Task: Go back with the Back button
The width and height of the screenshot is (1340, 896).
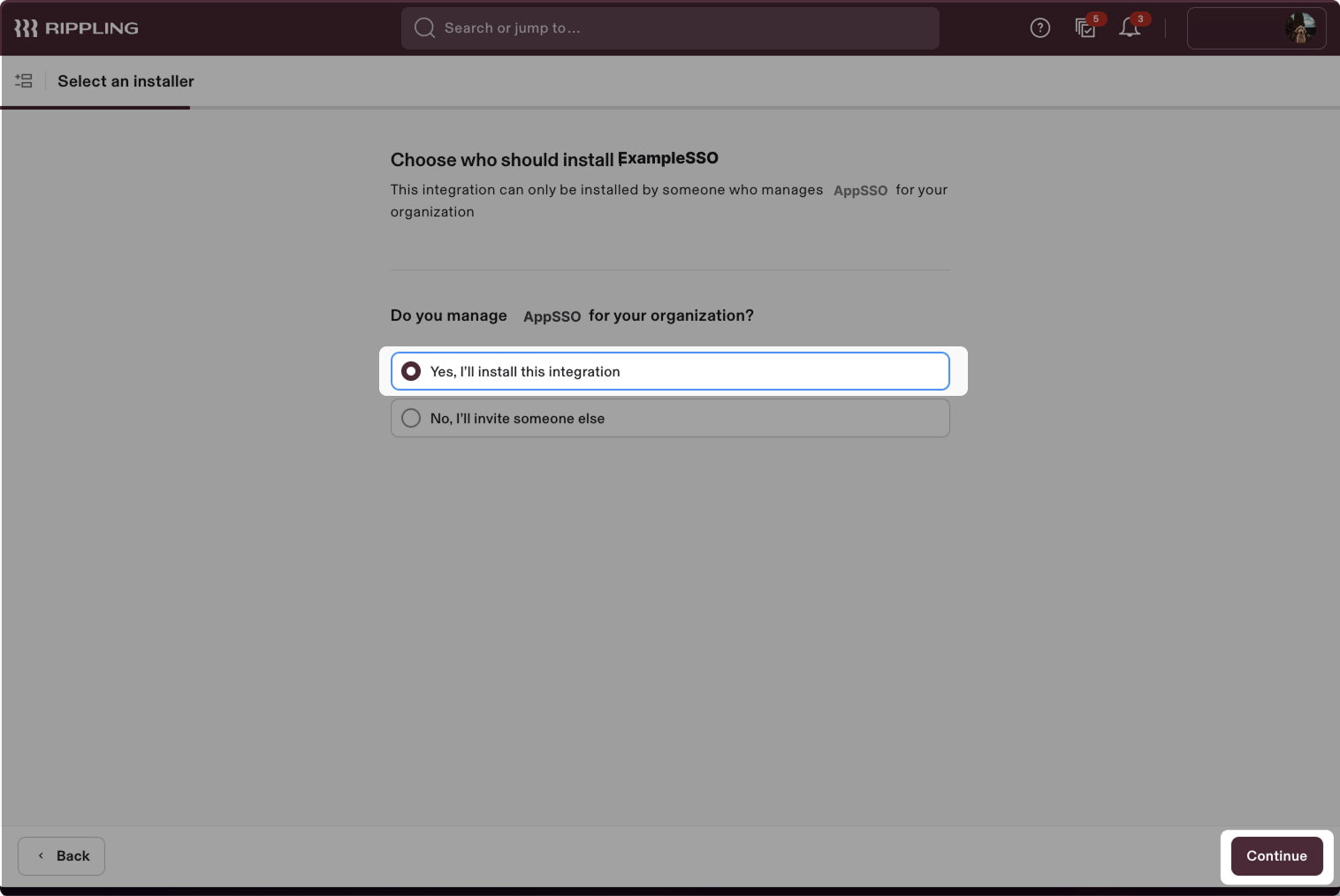Action: click(62, 856)
